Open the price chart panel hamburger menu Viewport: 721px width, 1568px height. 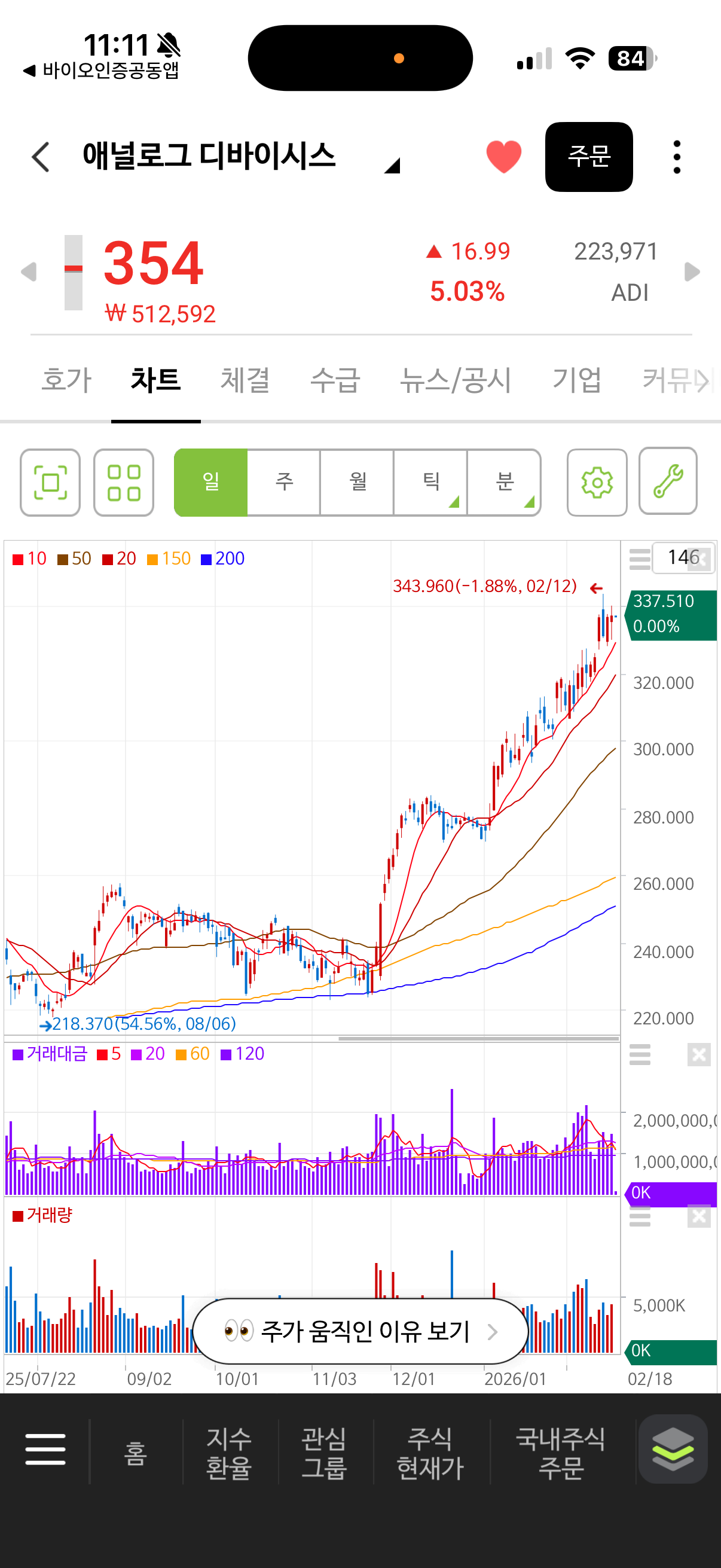click(x=640, y=559)
